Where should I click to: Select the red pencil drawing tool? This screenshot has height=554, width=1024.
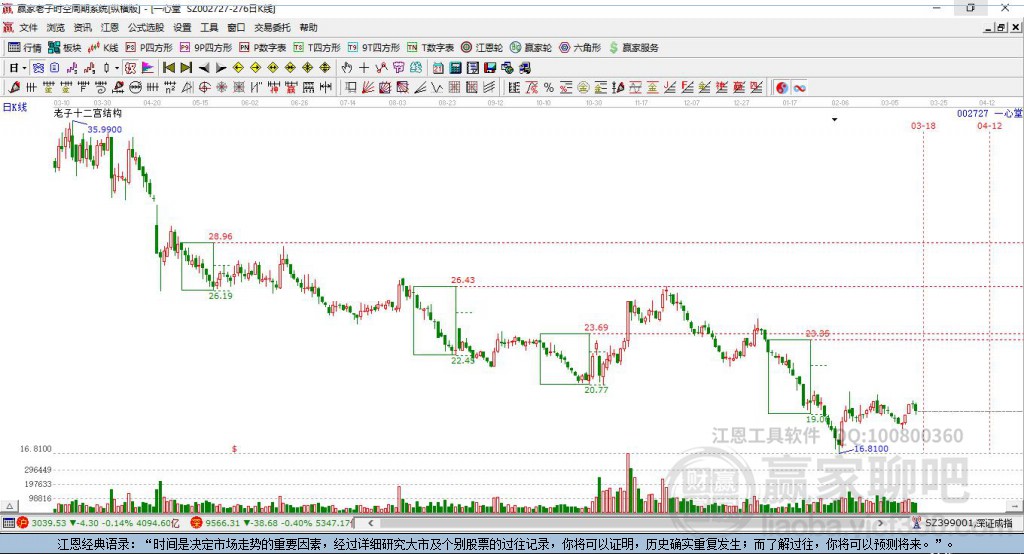click(x=14, y=87)
